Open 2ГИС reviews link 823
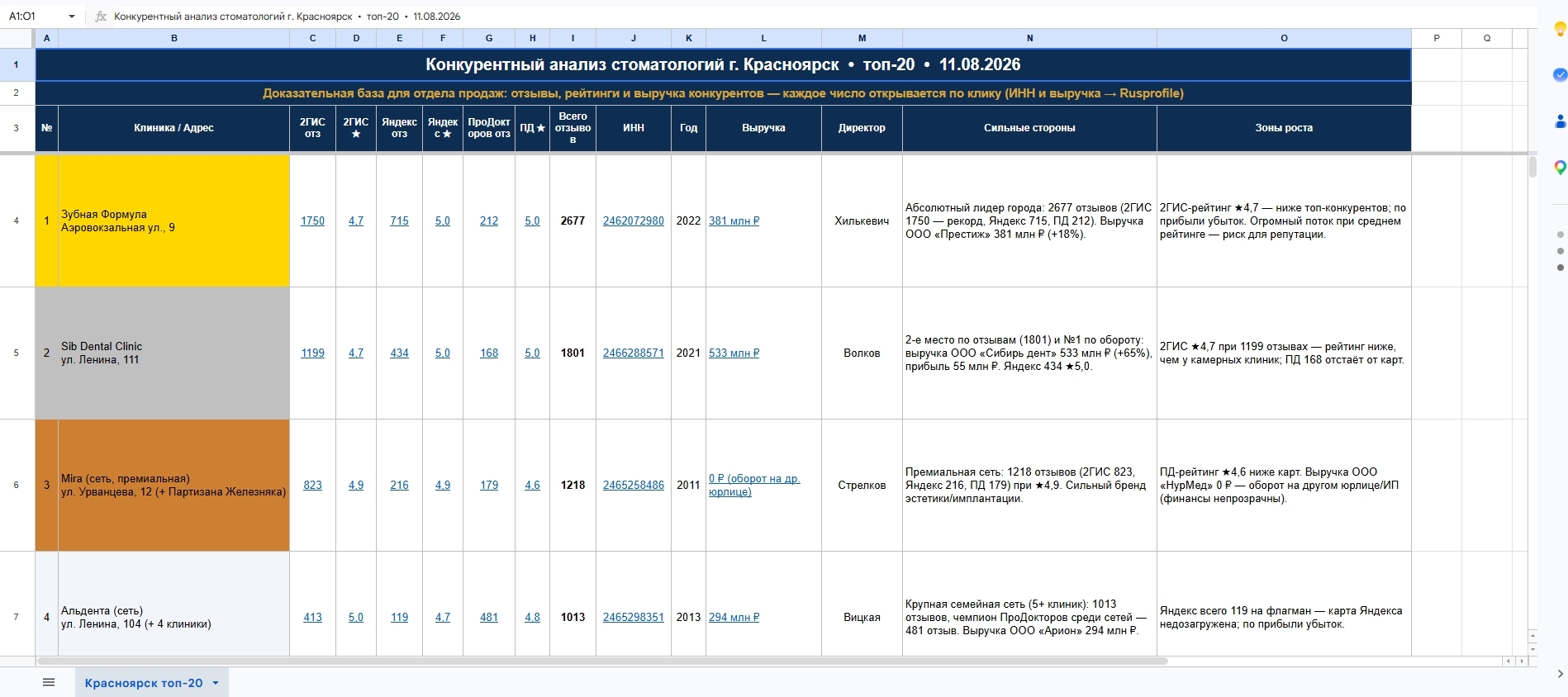The width and height of the screenshot is (1568, 697). [x=312, y=485]
